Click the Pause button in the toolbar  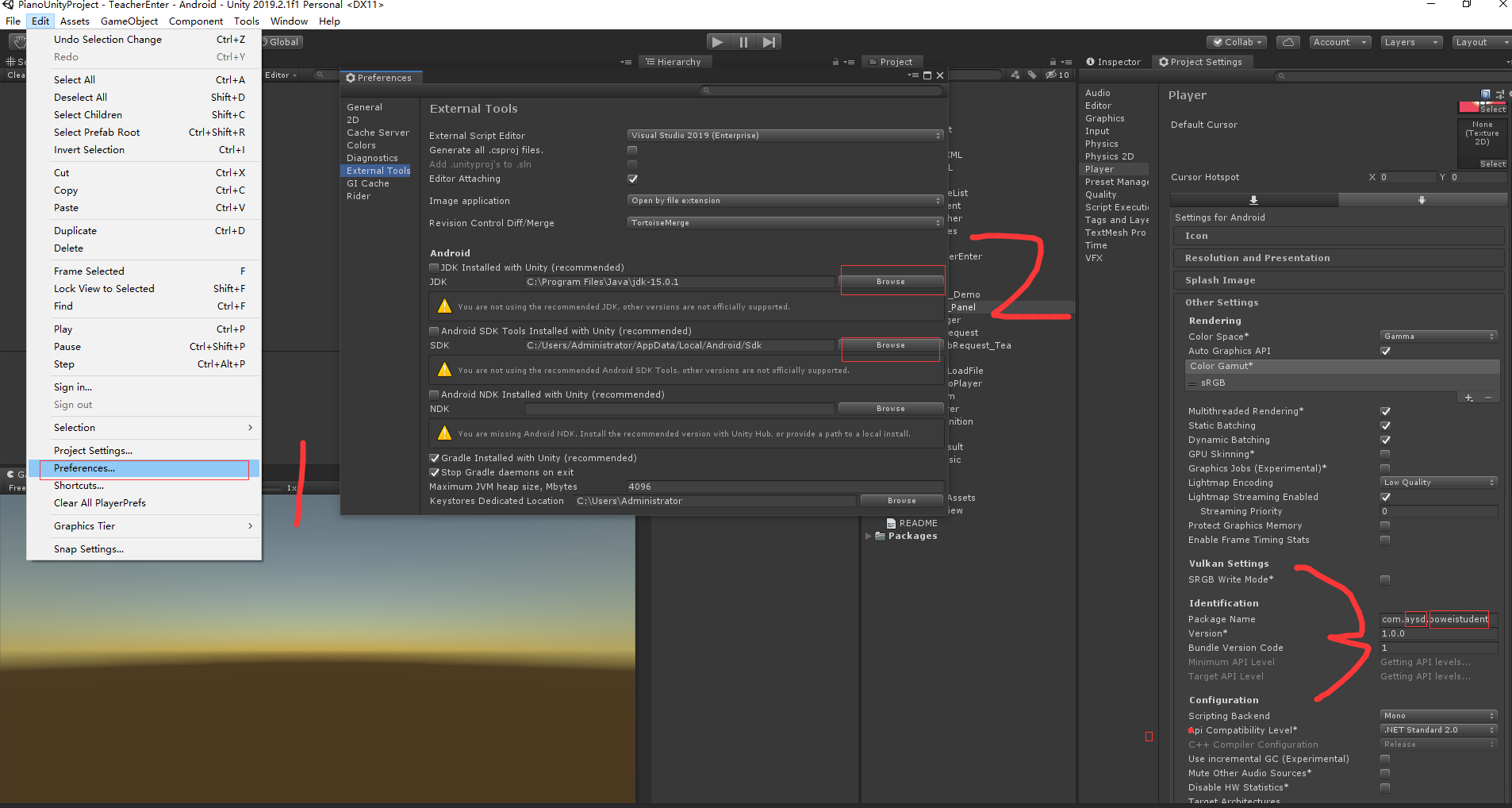click(743, 42)
